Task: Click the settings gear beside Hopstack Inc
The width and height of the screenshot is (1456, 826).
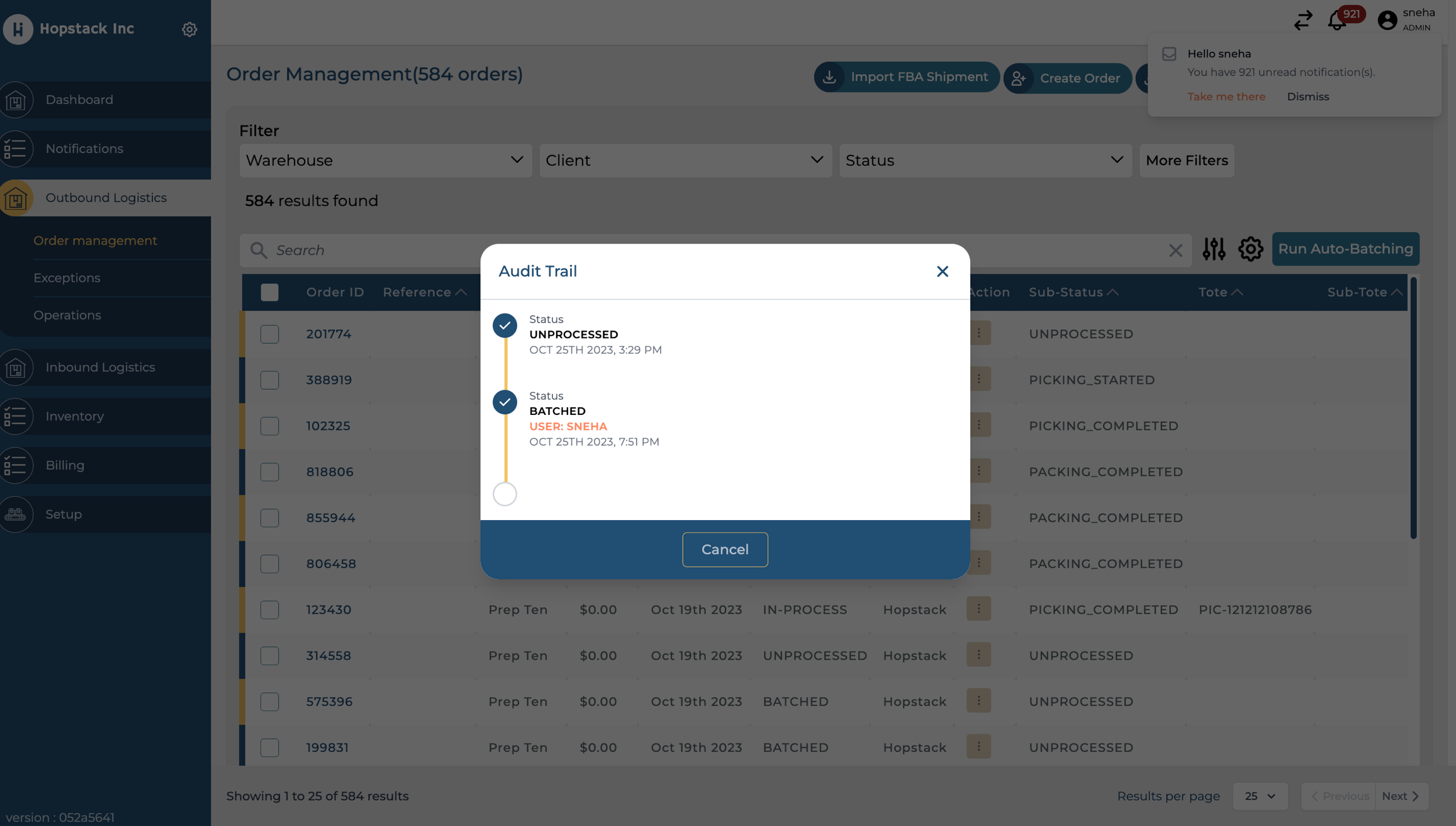Action: coord(189,29)
